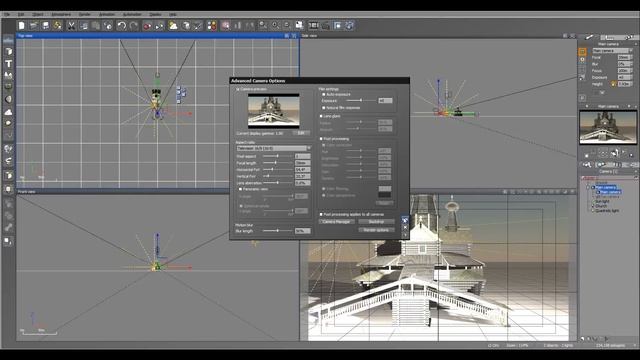Image resolution: width=640 pixels, height=360 pixels.
Task: Click the Horizontal FoV value field
Action: (x=302, y=169)
